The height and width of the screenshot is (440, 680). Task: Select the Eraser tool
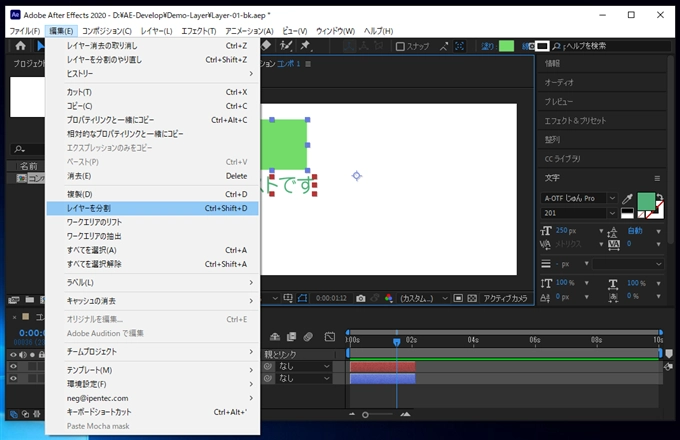click(x=266, y=45)
